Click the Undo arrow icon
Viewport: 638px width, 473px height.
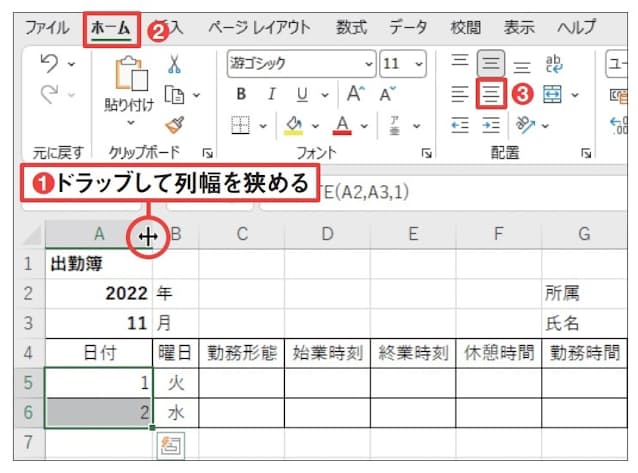tap(49, 64)
